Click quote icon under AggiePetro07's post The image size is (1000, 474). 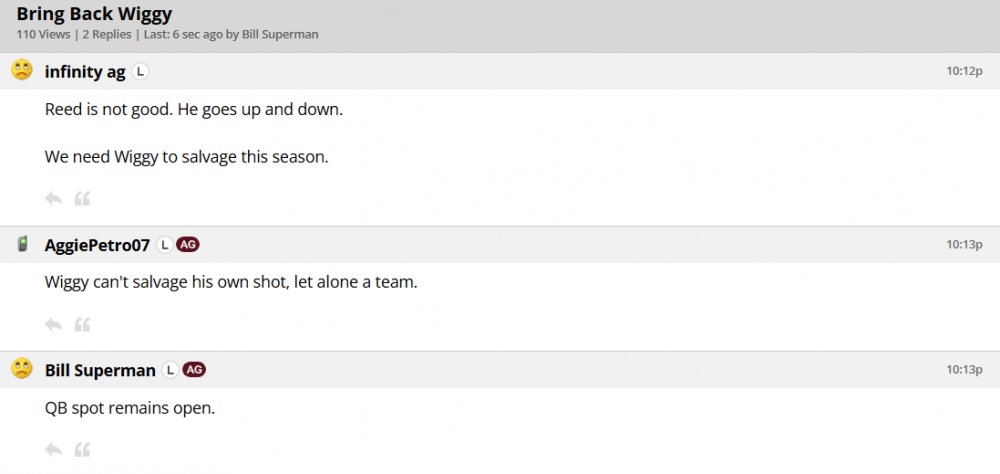click(x=83, y=324)
